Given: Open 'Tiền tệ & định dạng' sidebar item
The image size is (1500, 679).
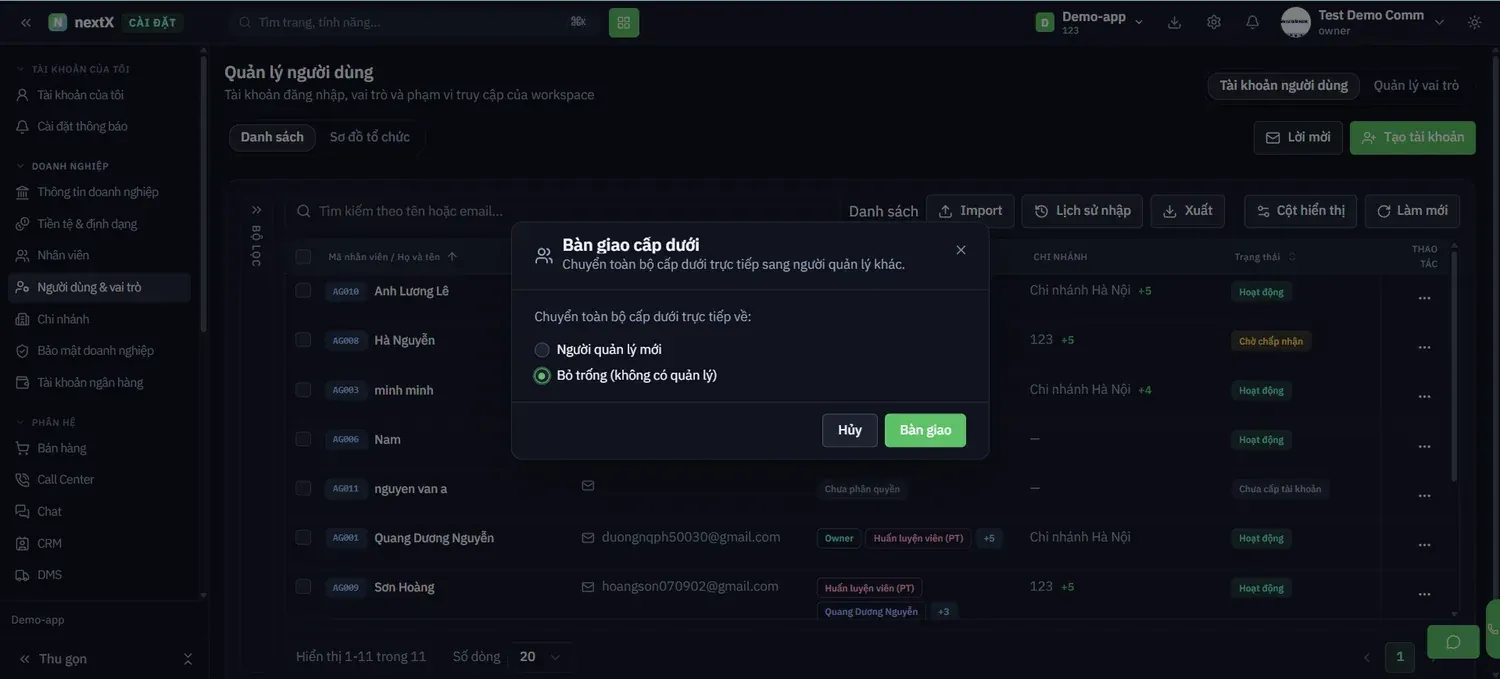Looking at the screenshot, I should click(x=97, y=224).
